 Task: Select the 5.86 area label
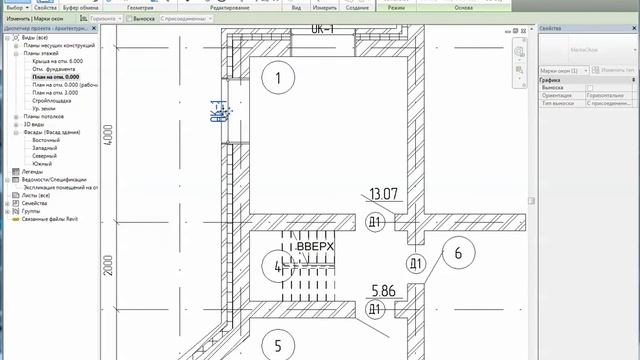coord(384,291)
